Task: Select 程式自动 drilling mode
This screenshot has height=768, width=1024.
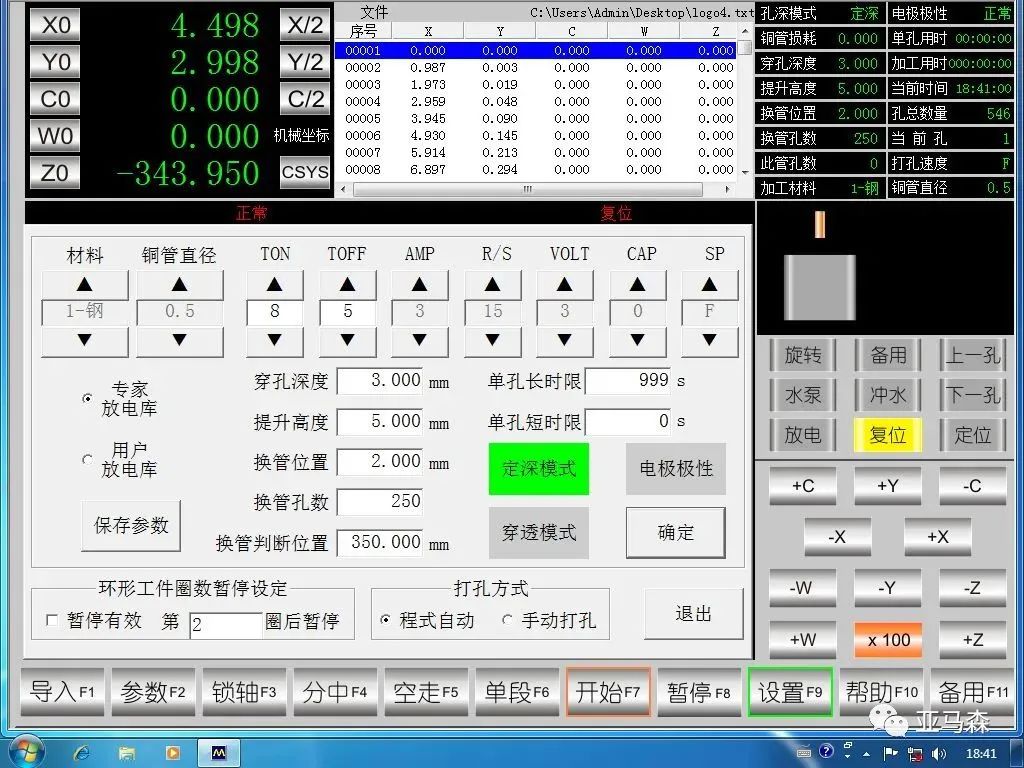Action: tap(385, 620)
